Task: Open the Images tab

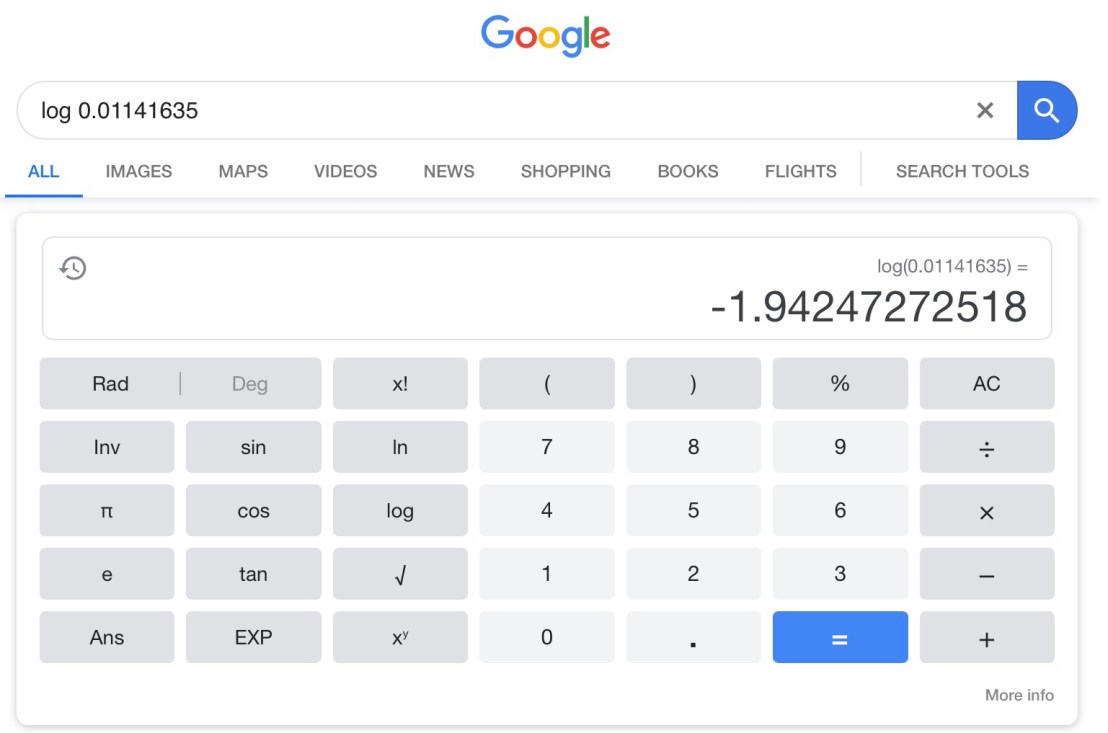Action: pos(138,171)
